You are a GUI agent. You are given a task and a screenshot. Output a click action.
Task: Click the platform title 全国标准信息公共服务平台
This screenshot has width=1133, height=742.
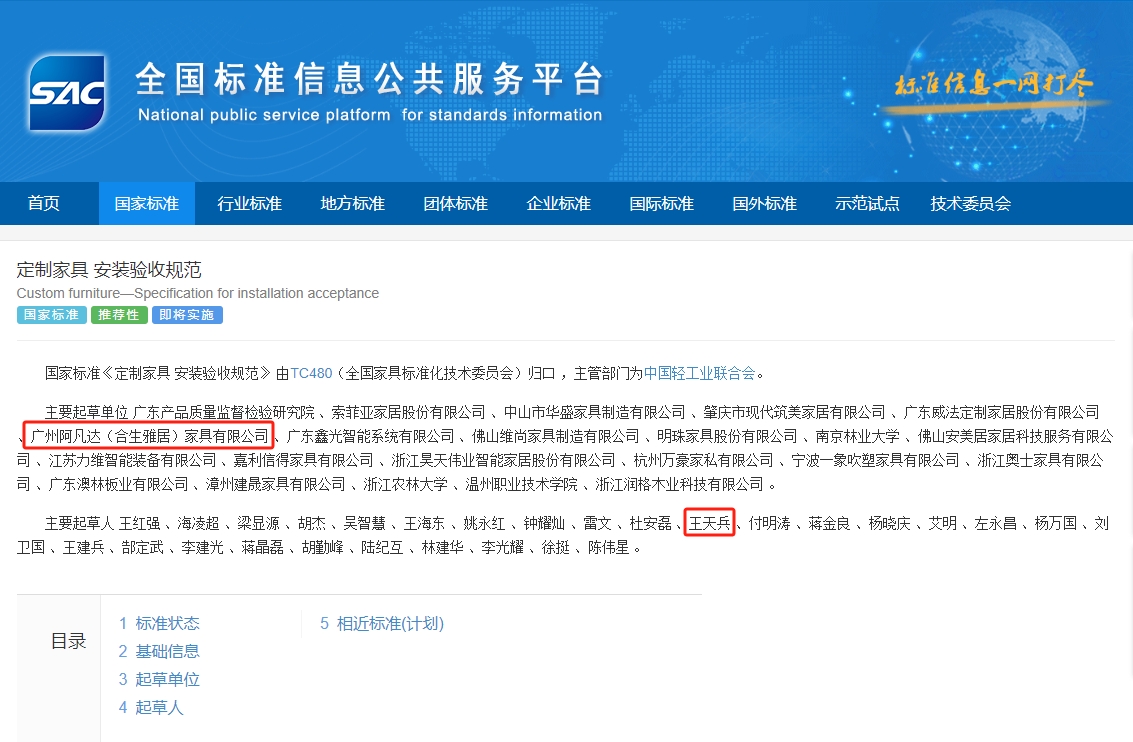pos(369,79)
